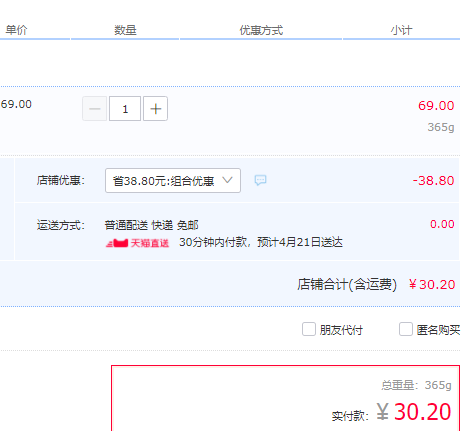The width and height of the screenshot is (469, 431).
Task: Click the minus quantity button
Action: (x=95, y=109)
